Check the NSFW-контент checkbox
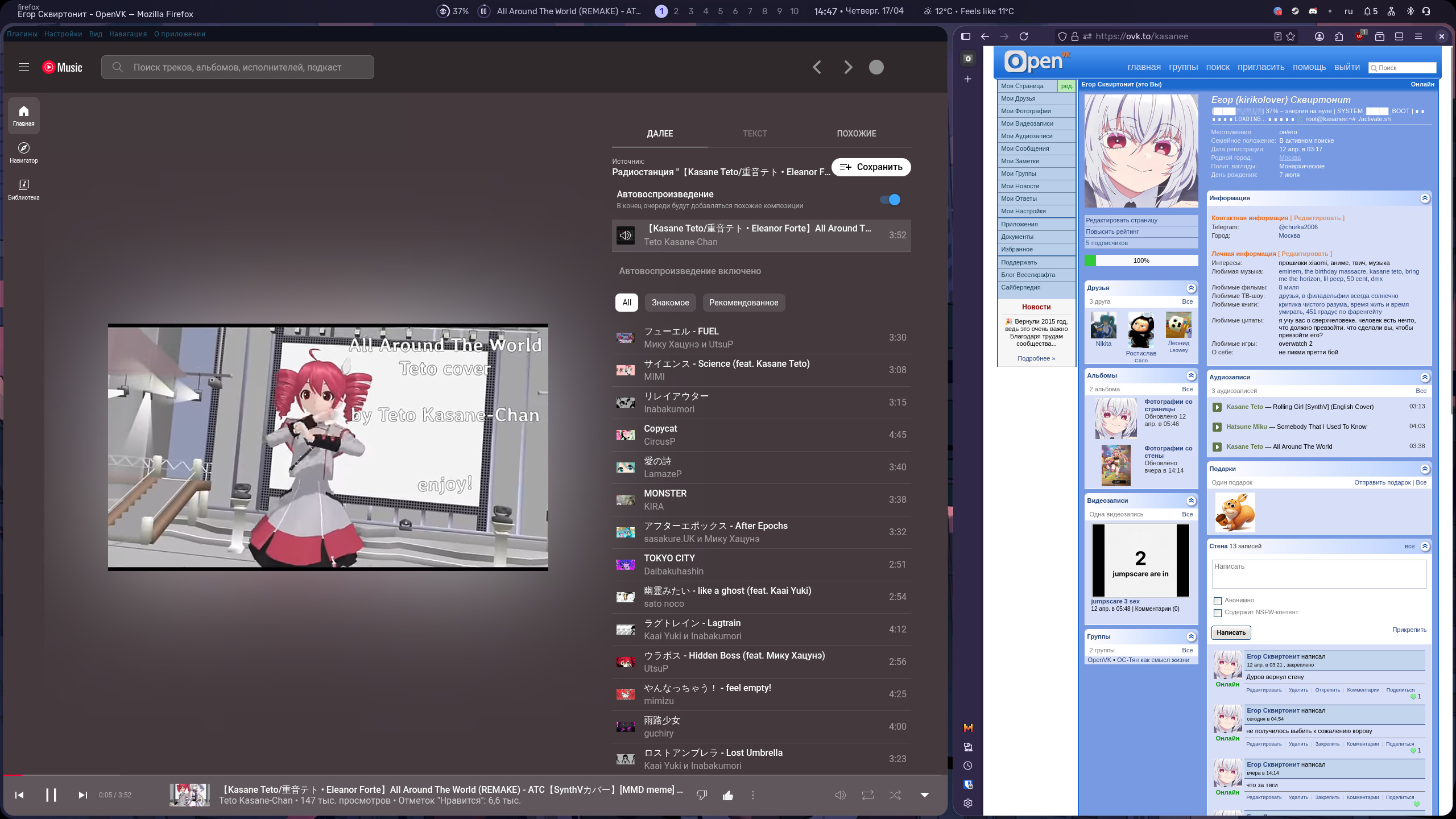This screenshot has height=819, width=1456. coord(1218,613)
